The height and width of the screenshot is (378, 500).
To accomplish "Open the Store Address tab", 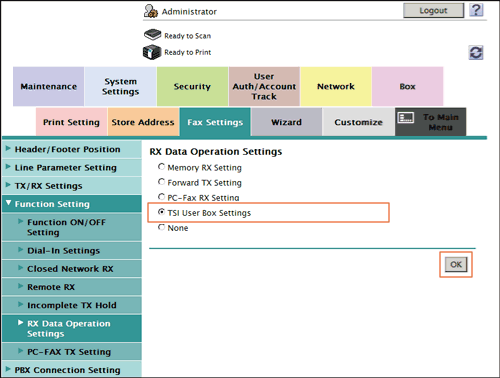I will tap(143, 122).
